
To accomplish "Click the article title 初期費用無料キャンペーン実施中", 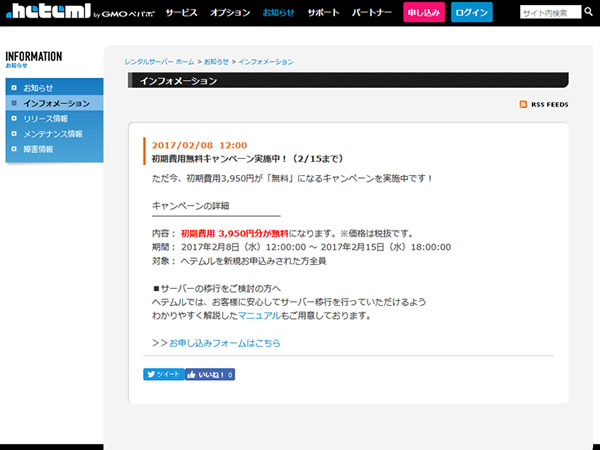I will tap(248, 158).
